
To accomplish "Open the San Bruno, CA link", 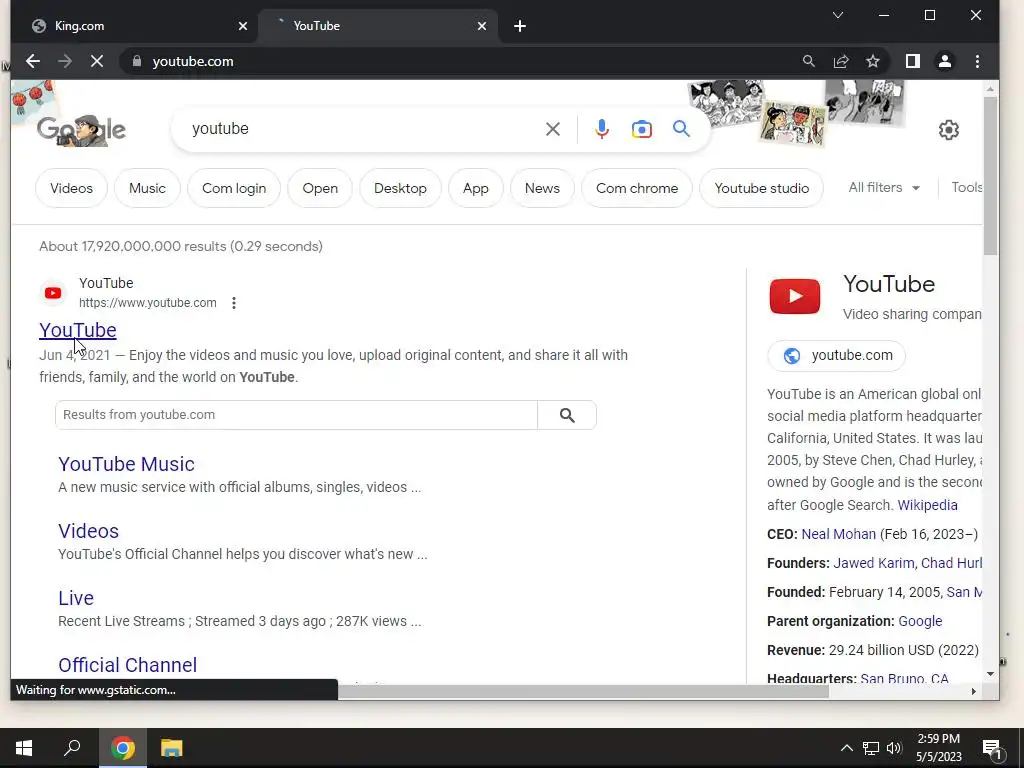I will click(904, 678).
